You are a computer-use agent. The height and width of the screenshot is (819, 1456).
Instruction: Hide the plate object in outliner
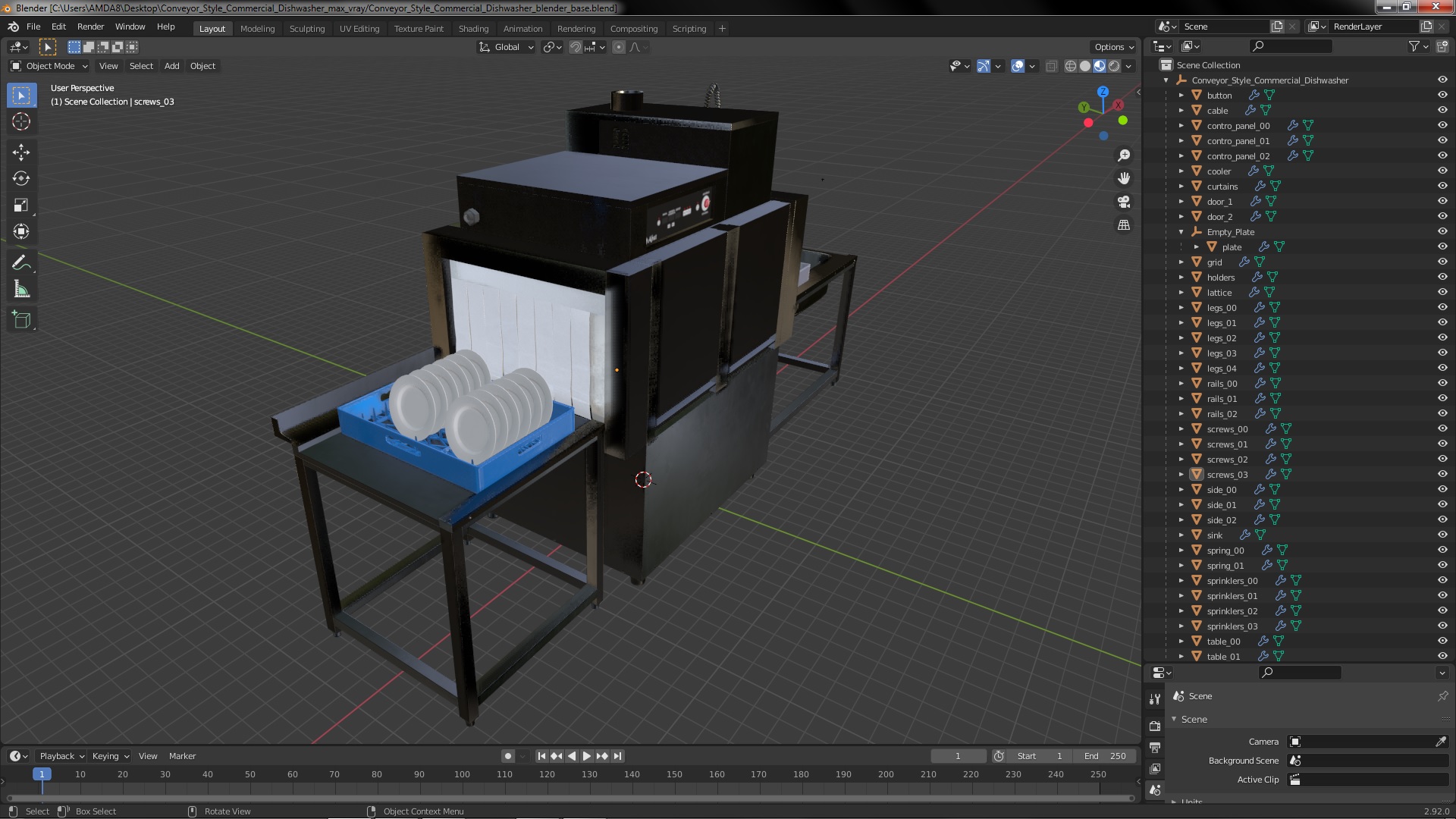click(x=1442, y=246)
